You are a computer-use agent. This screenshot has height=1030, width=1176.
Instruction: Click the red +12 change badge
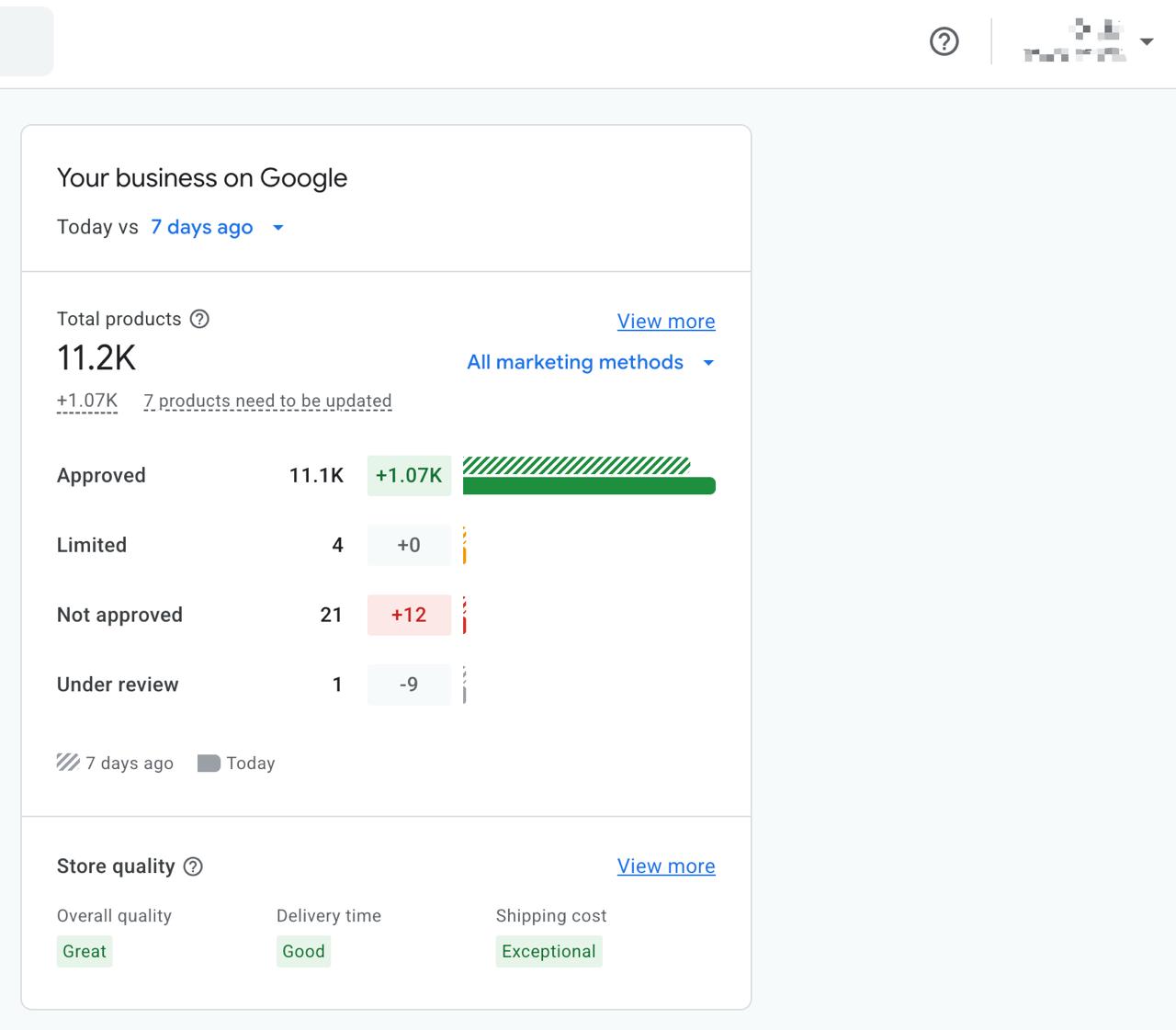409,615
